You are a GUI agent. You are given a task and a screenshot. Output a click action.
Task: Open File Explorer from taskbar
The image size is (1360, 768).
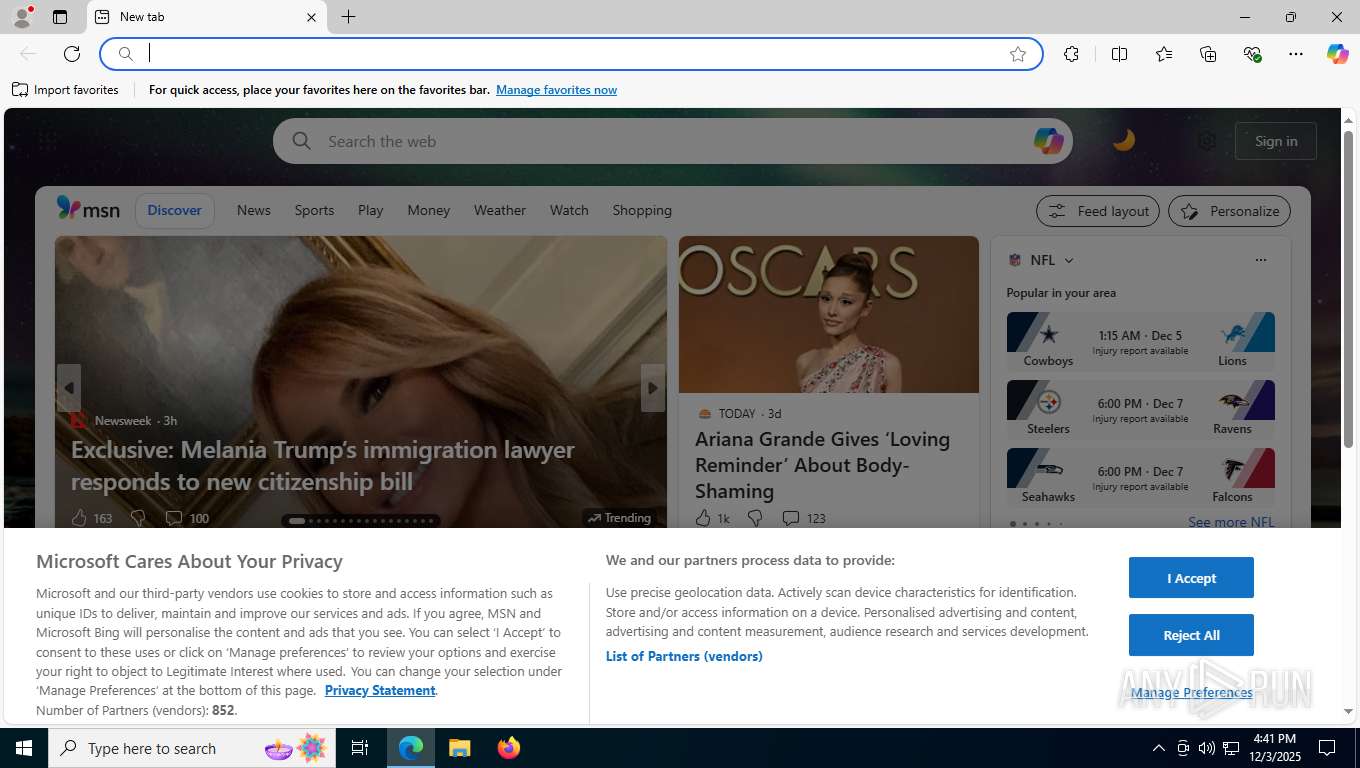[459, 748]
